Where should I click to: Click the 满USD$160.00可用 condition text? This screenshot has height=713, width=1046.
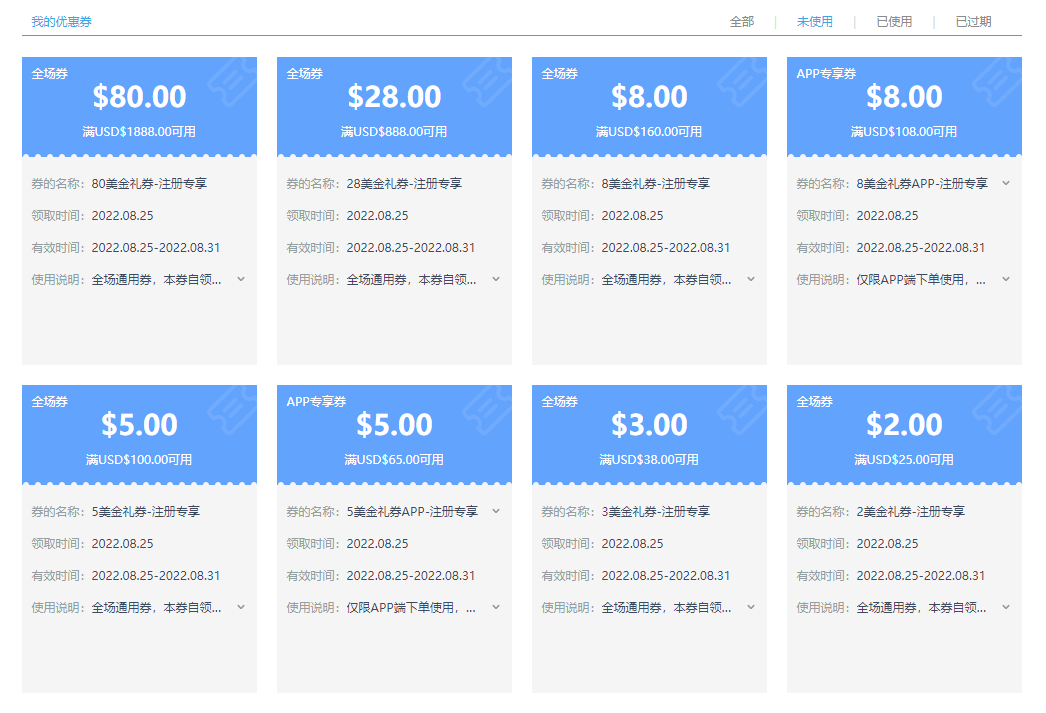tap(649, 132)
